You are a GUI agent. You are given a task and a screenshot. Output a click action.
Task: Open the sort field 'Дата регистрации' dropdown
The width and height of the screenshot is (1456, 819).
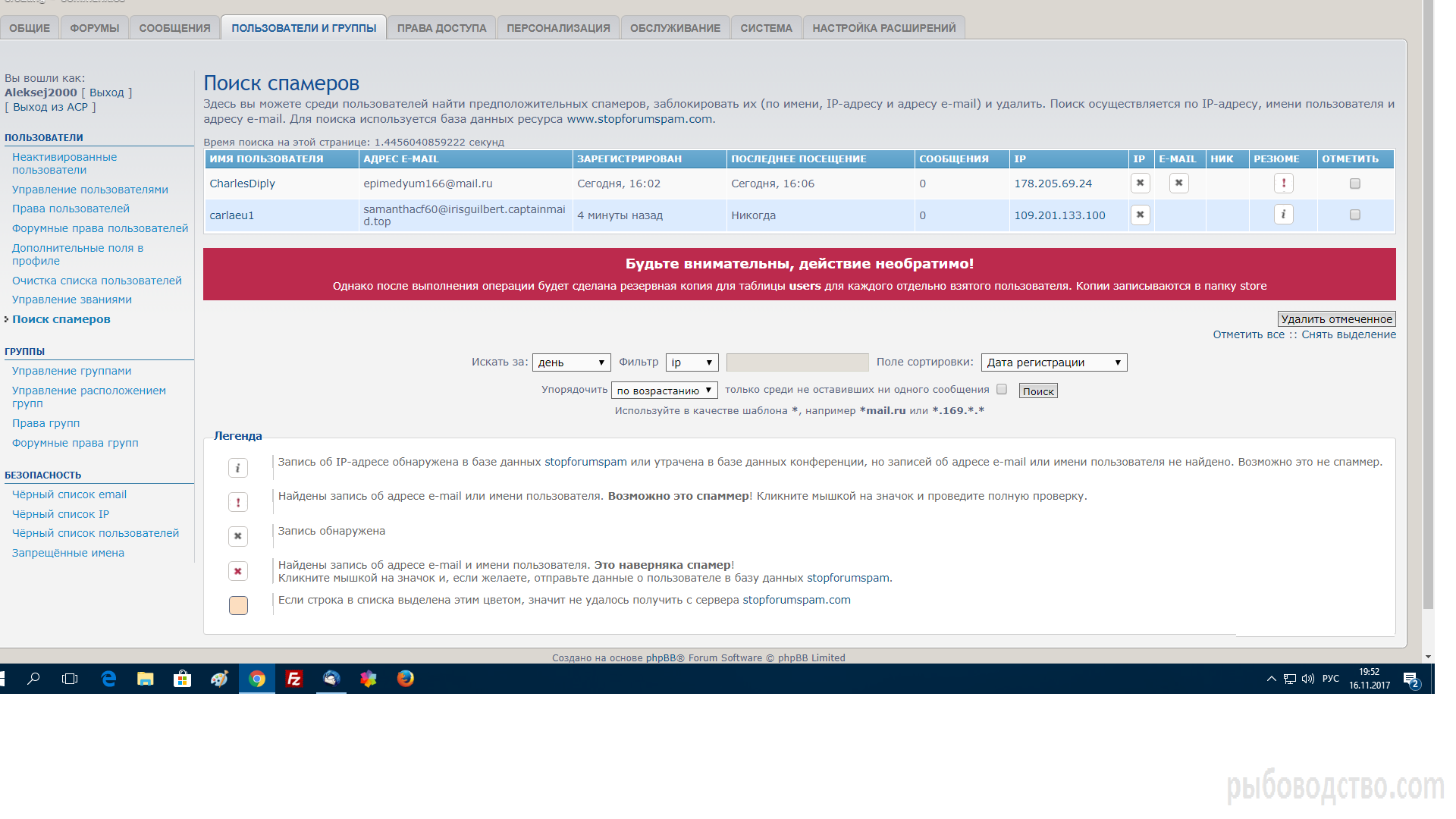coord(1053,362)
